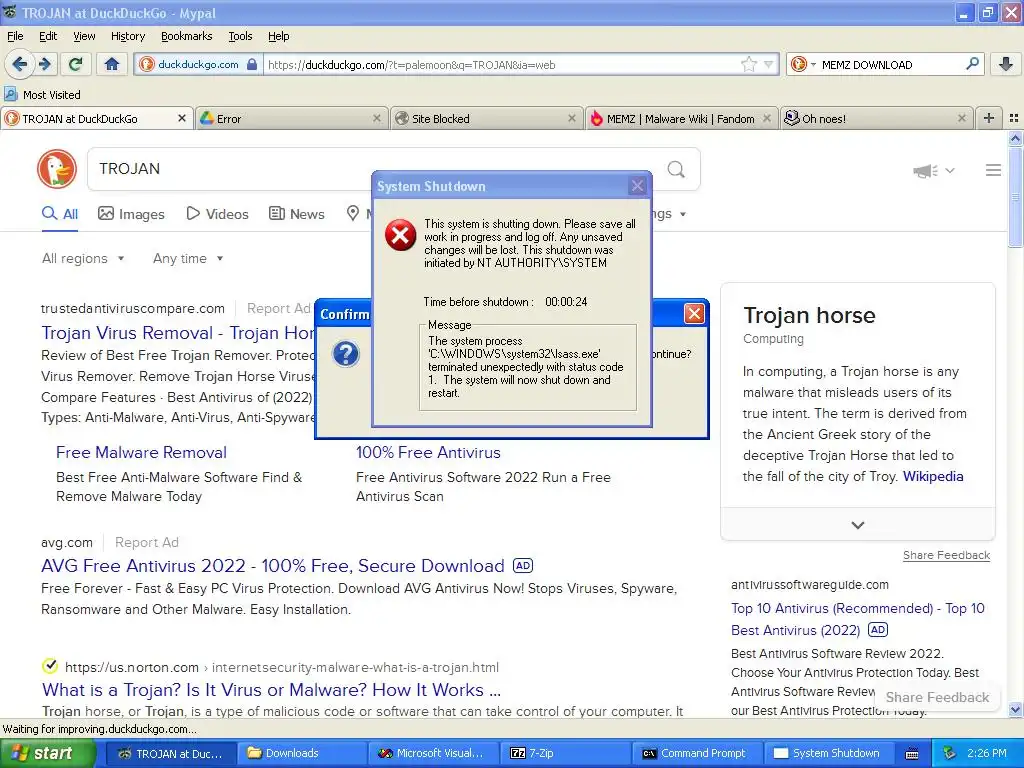Close the Site Blocked tab
Image resolution: width=1024 pixels, height=768 pixels.
[x=571, y=118]
